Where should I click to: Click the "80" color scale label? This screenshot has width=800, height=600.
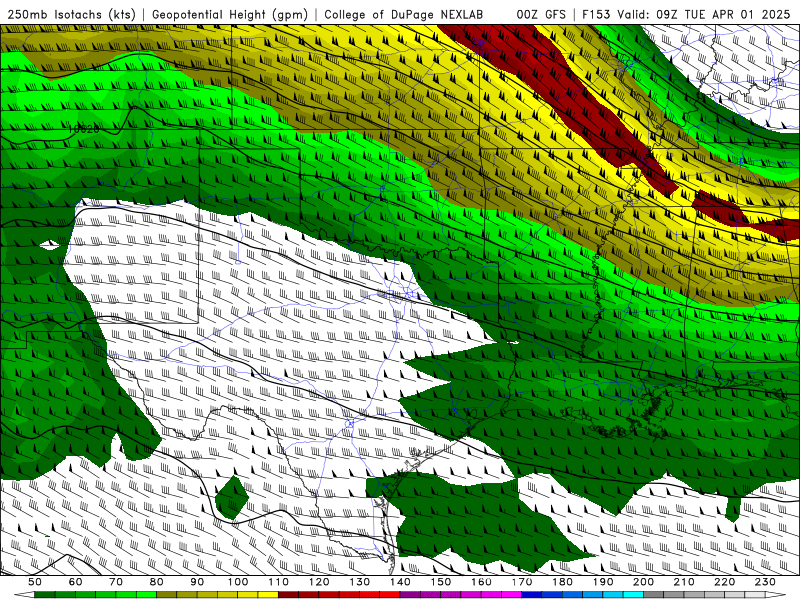[157, 582]
